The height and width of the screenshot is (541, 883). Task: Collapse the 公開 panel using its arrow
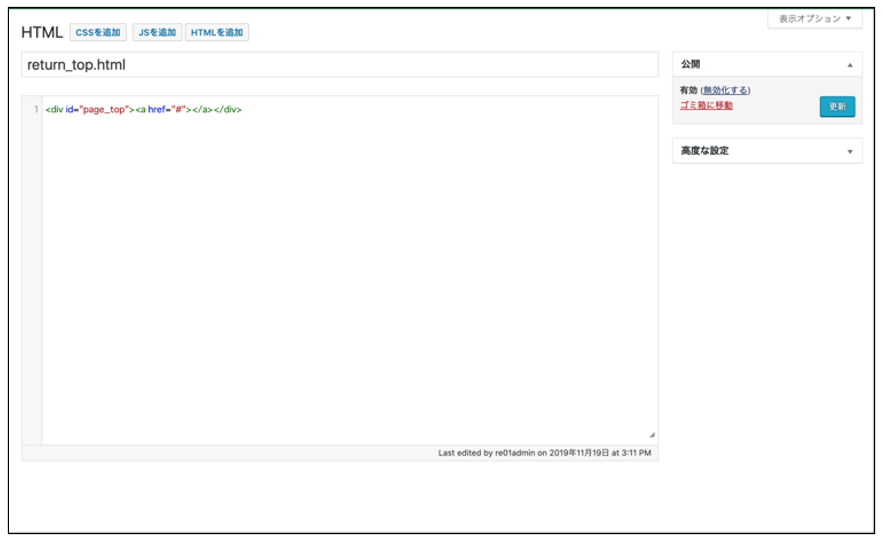tap(849, 65)
